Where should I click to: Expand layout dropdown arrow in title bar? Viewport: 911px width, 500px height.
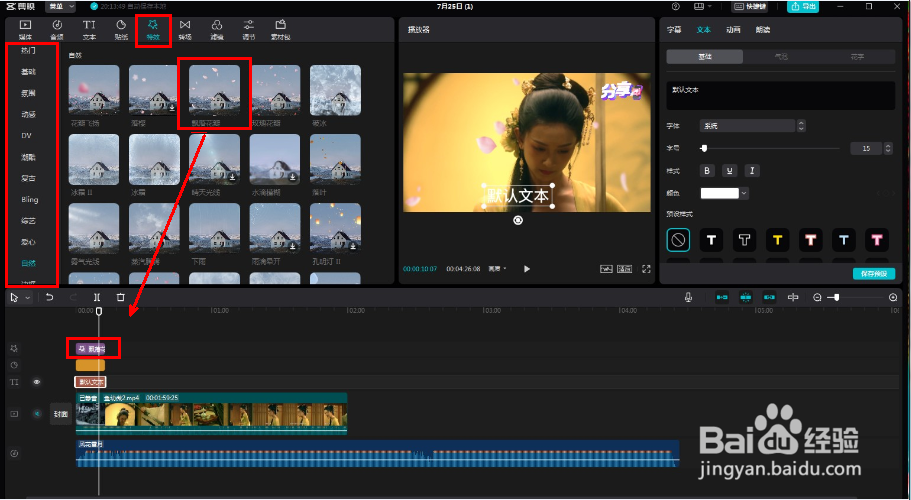tap(709, 6)
